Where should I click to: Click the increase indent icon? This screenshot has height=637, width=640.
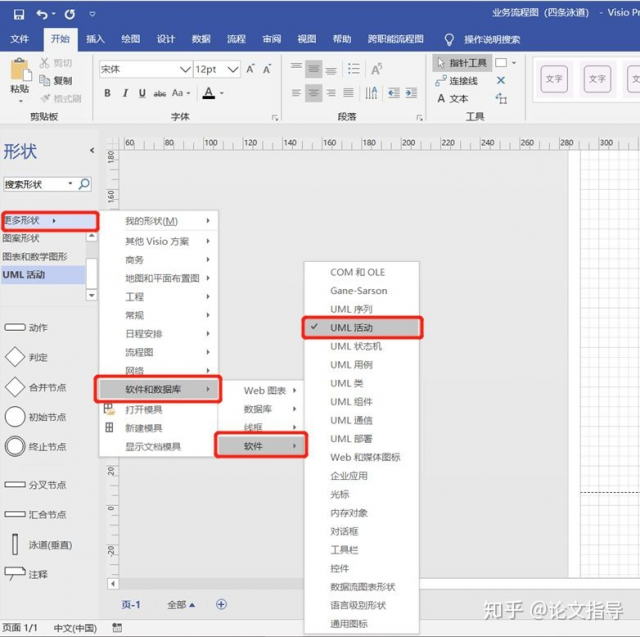411,93
